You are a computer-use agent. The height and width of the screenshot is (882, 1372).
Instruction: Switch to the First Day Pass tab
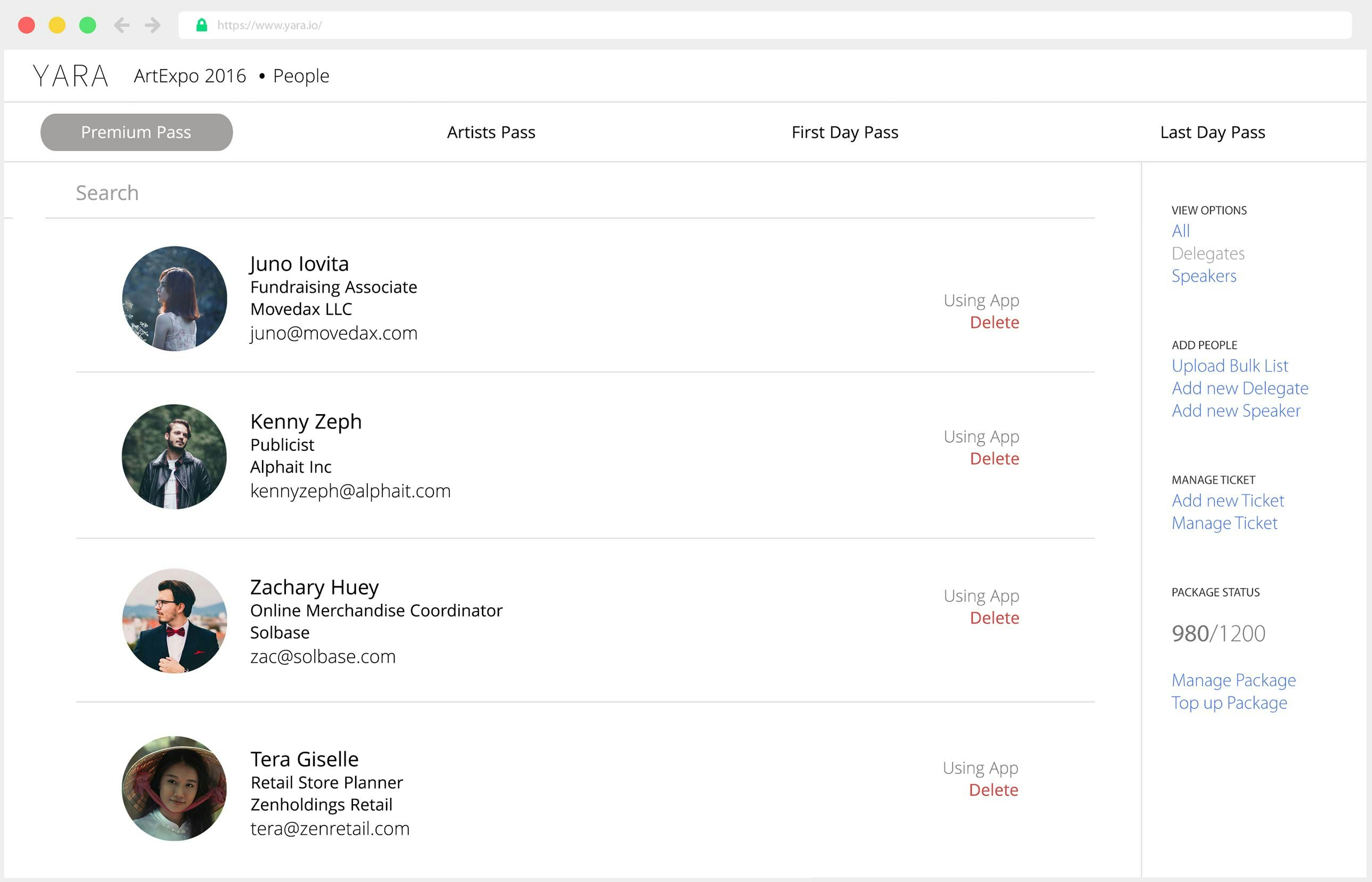844,133
